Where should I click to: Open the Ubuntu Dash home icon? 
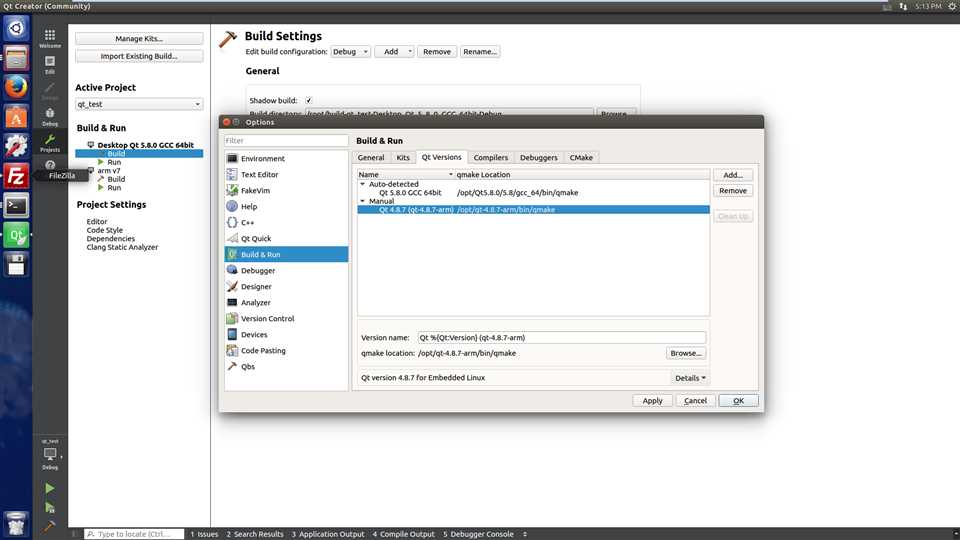[x=16, y=28]
